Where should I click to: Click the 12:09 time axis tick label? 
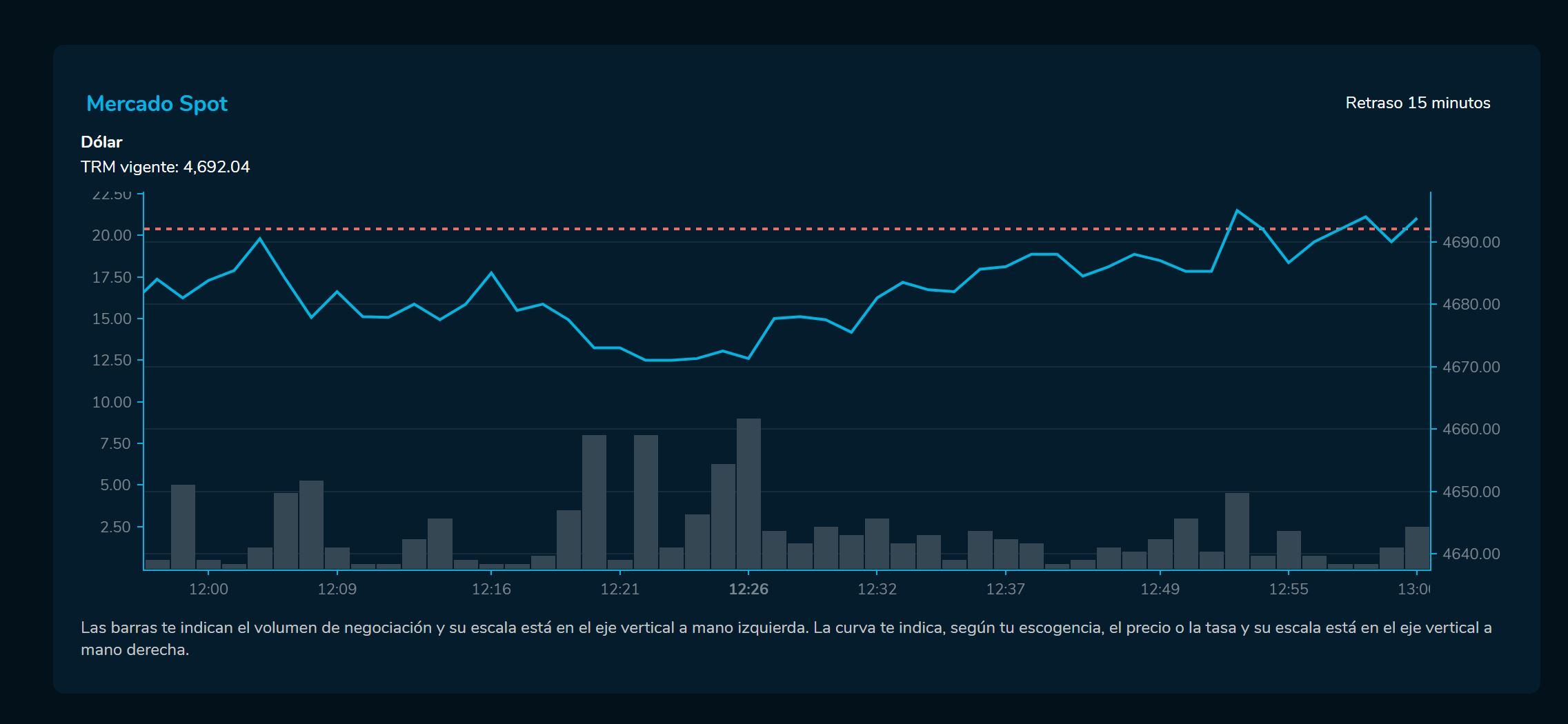[337, 590]
